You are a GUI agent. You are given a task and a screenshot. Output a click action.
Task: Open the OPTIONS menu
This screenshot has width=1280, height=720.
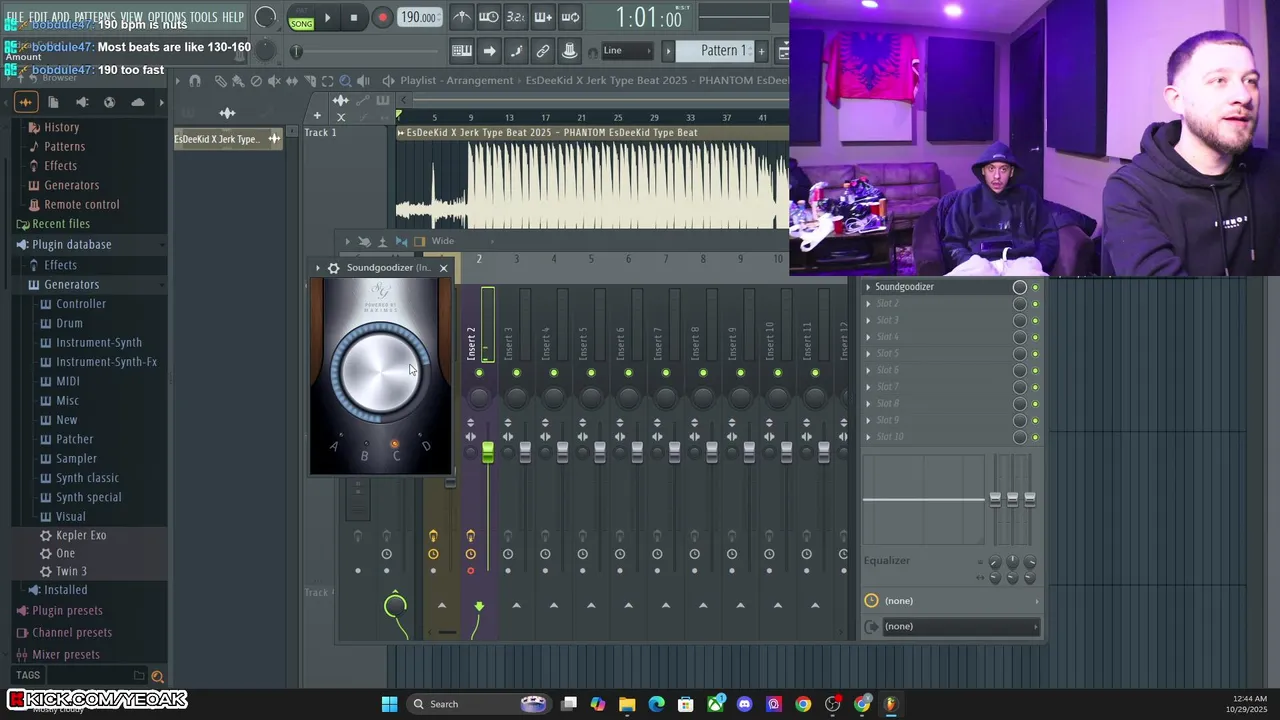point(167,17)
